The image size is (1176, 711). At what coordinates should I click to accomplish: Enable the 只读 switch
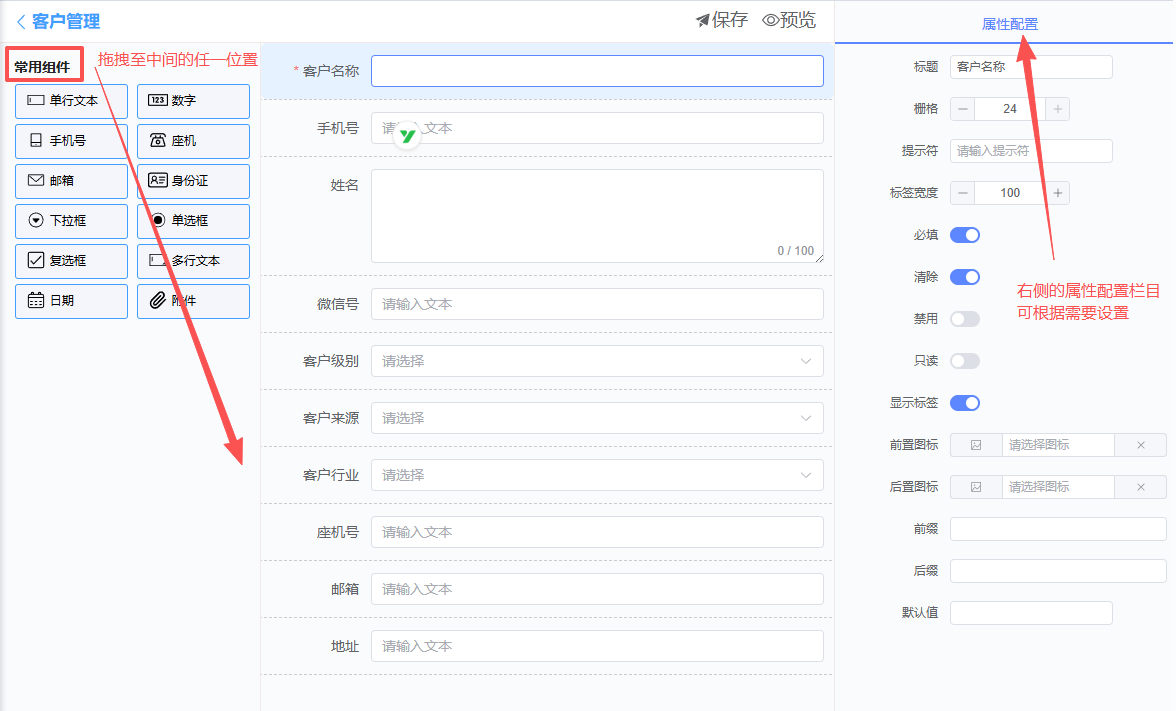965,361
